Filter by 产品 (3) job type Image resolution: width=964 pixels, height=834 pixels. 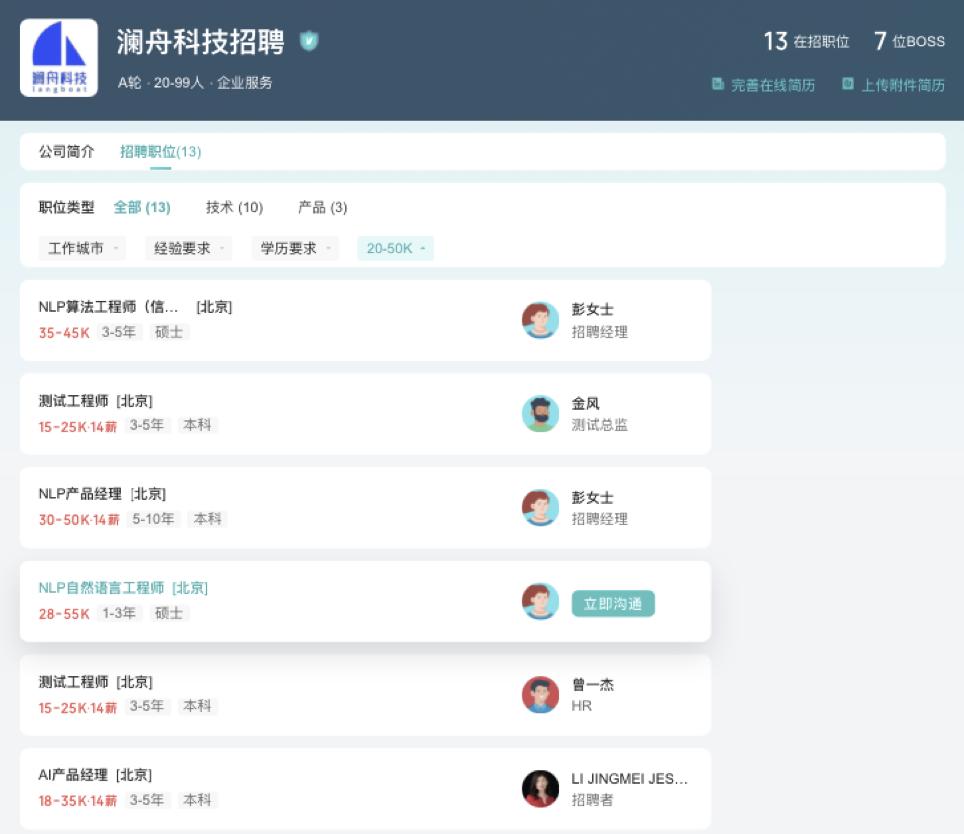[323, 207]
